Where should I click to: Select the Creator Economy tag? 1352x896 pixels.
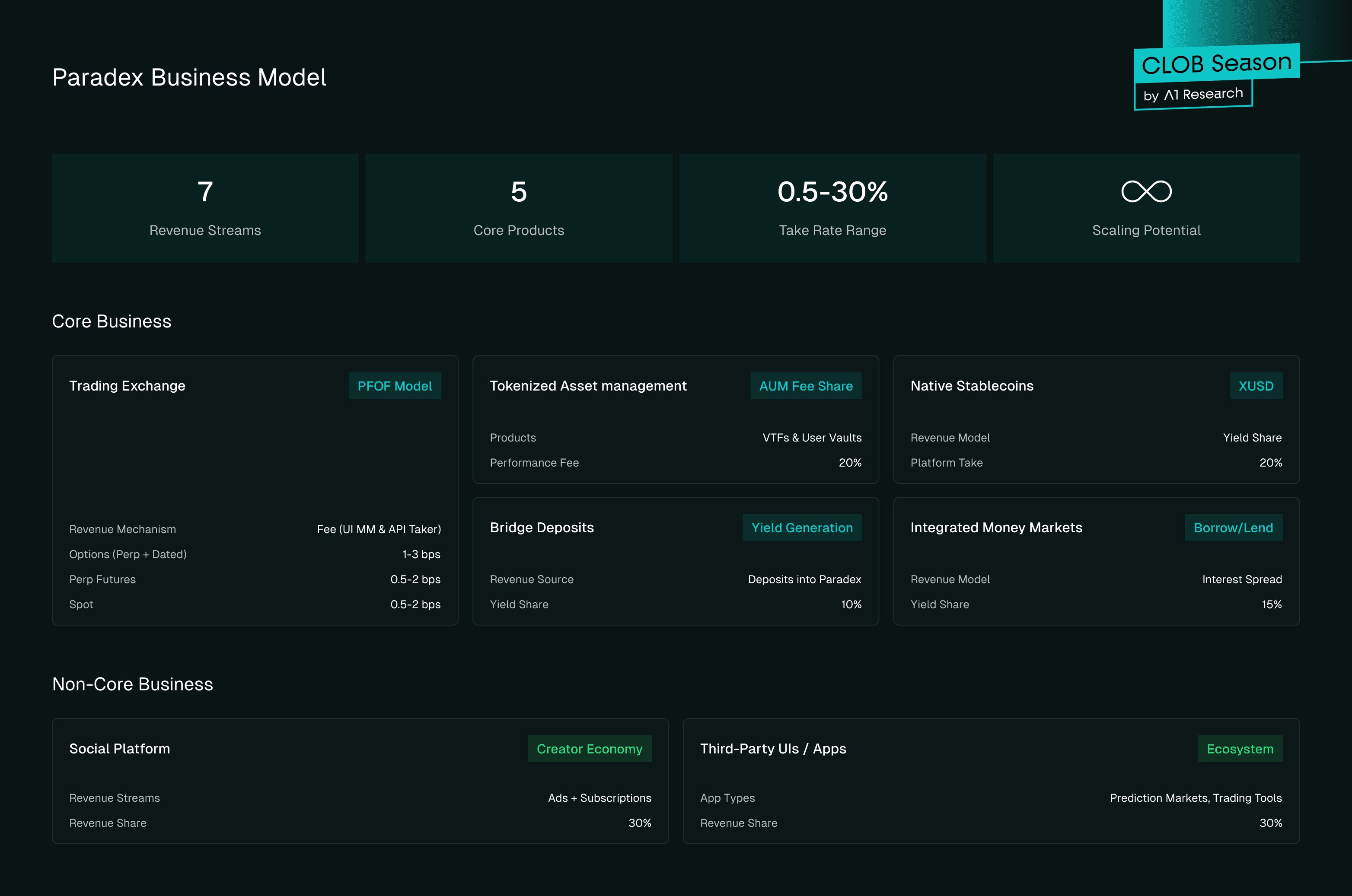click(x=589, y=749)
